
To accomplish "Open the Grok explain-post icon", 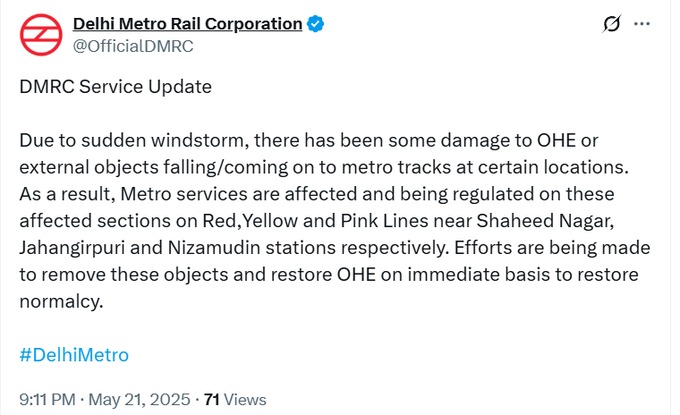I will click(x=611, y=24).
